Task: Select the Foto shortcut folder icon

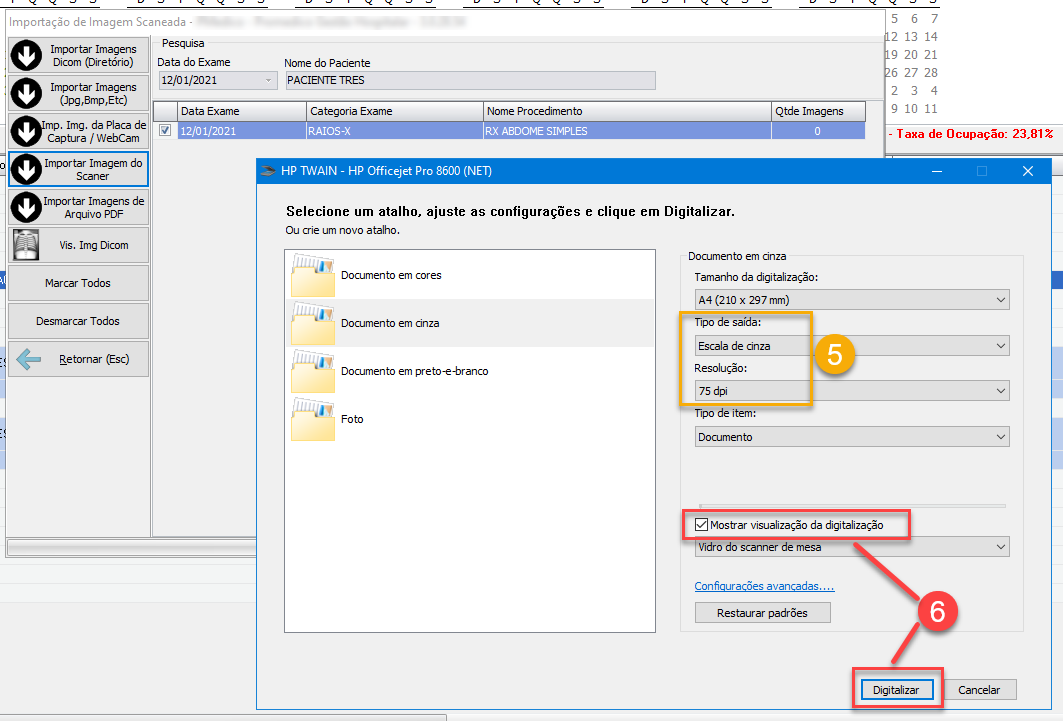Action: click(x=312, y=418)
